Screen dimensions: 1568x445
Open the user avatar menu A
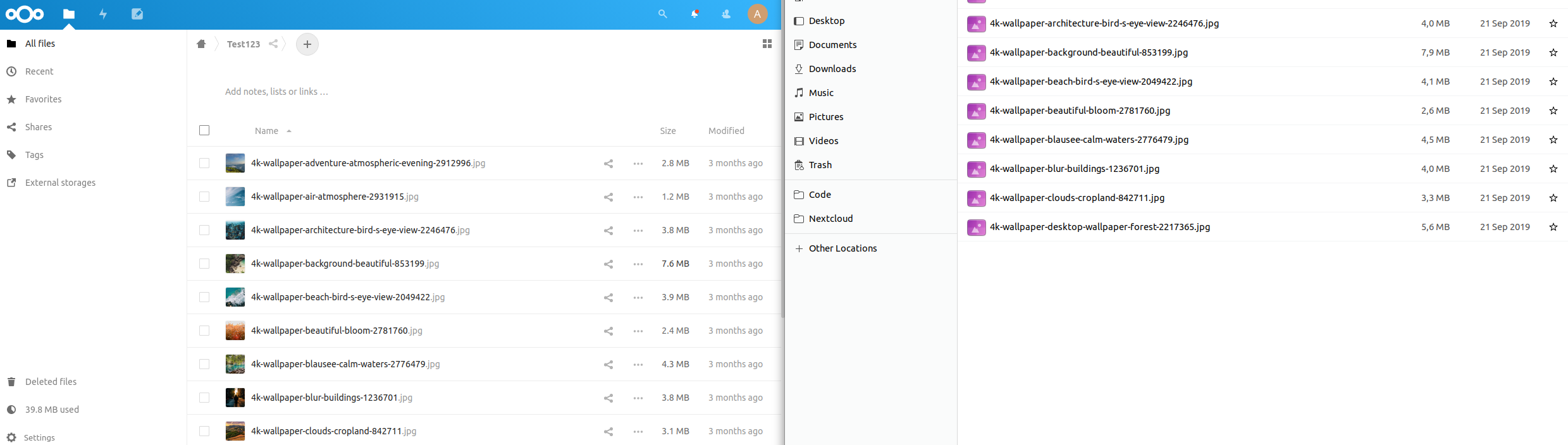point(757,14)
